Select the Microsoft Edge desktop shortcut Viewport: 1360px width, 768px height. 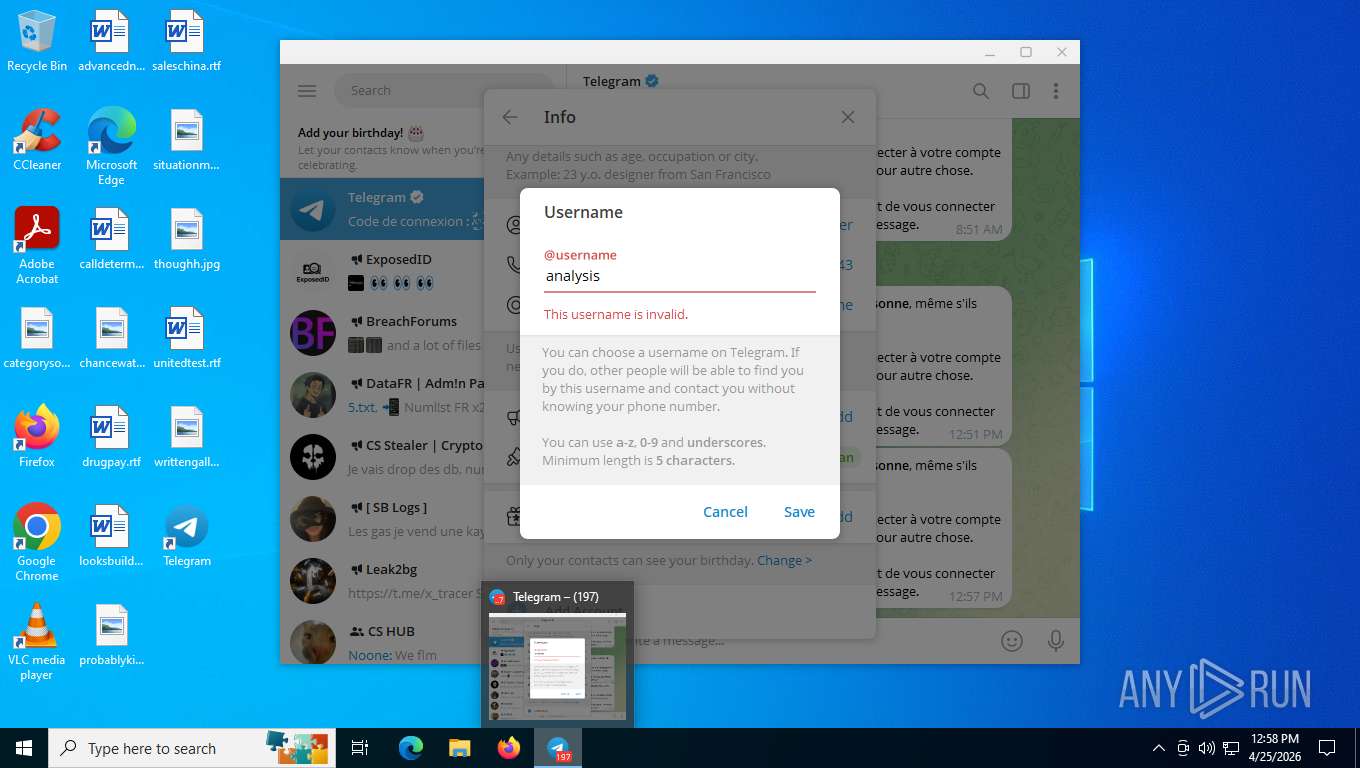point(112,147)
